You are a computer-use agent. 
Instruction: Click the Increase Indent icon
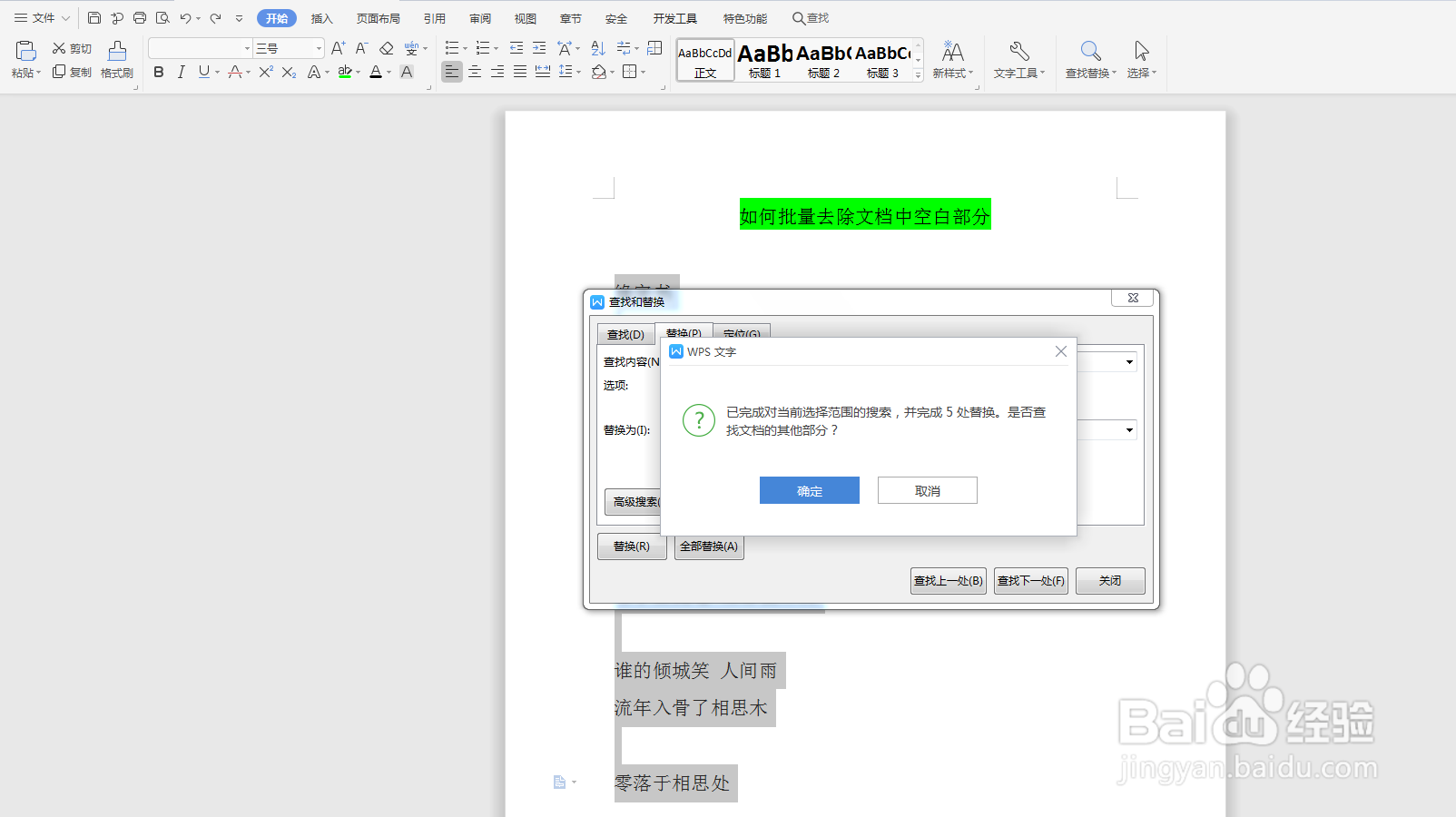pyautogui.click(x=539, y=48)
